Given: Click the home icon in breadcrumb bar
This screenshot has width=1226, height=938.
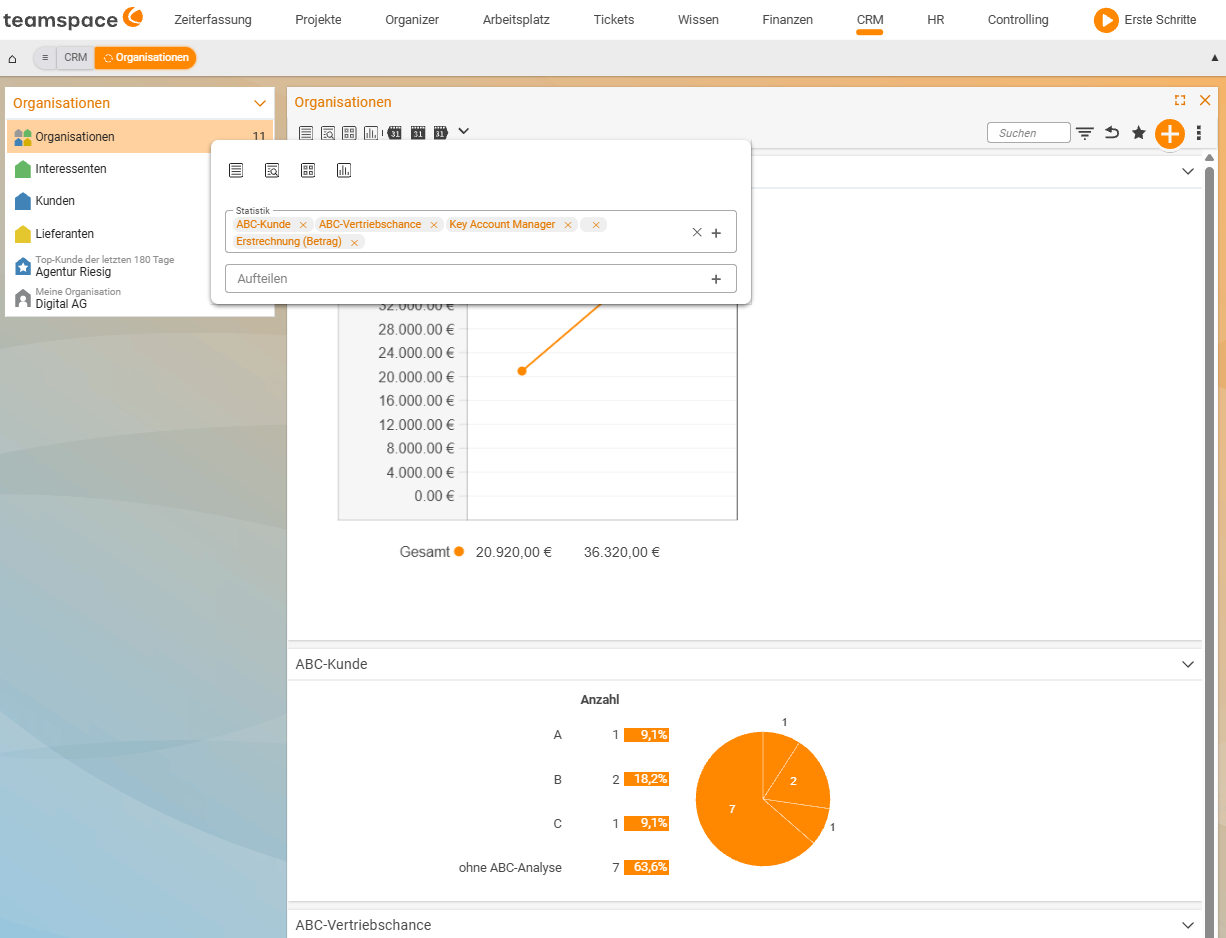Looking at the screenshot, I should (12, 58).
